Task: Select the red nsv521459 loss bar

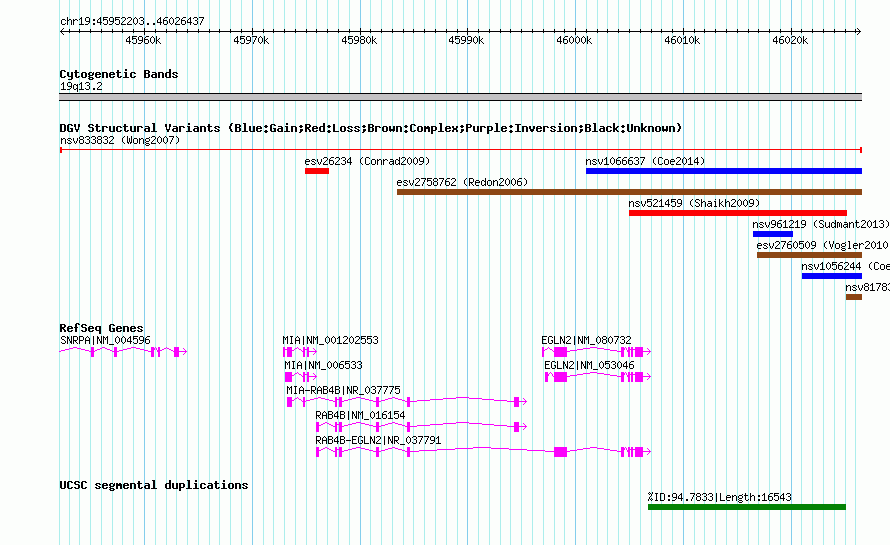Action: click(738, 213)
